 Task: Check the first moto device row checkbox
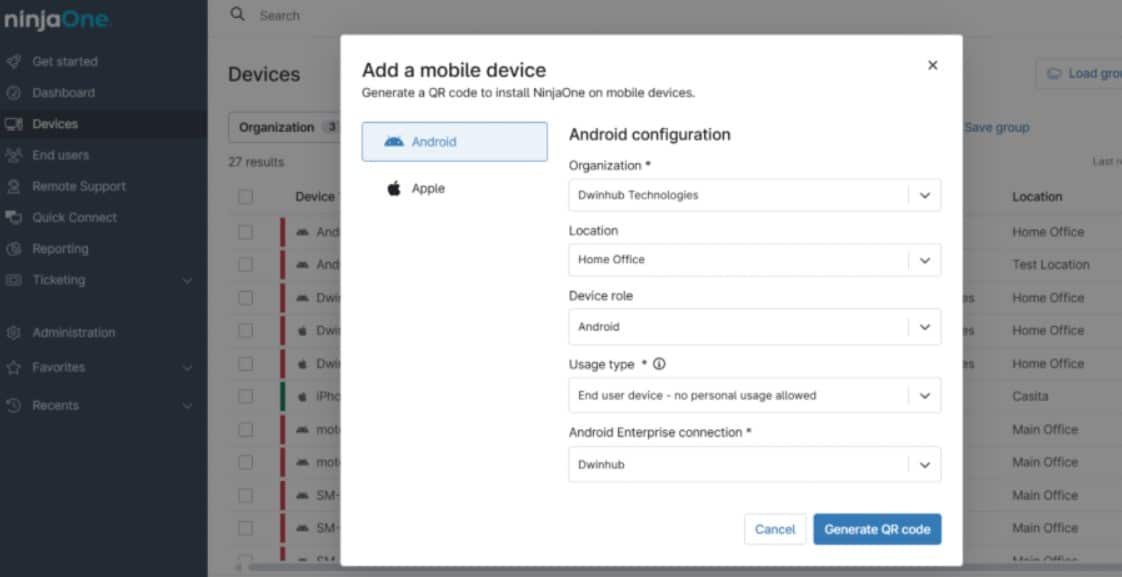coord(245,430)
